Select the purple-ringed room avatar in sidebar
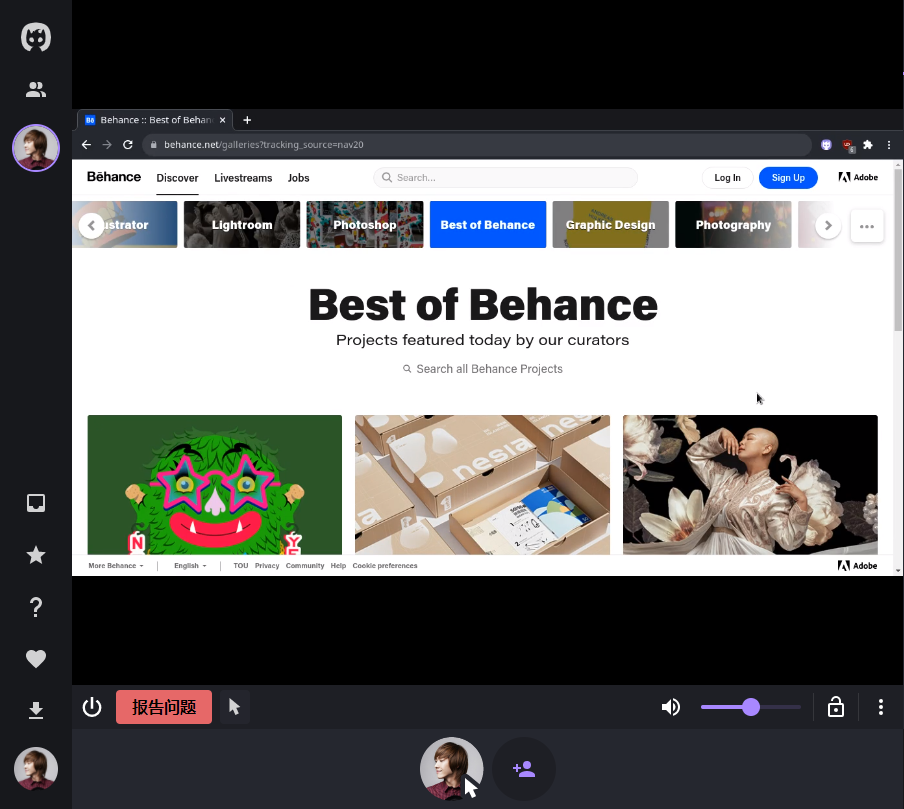 (x=36, y=148)
